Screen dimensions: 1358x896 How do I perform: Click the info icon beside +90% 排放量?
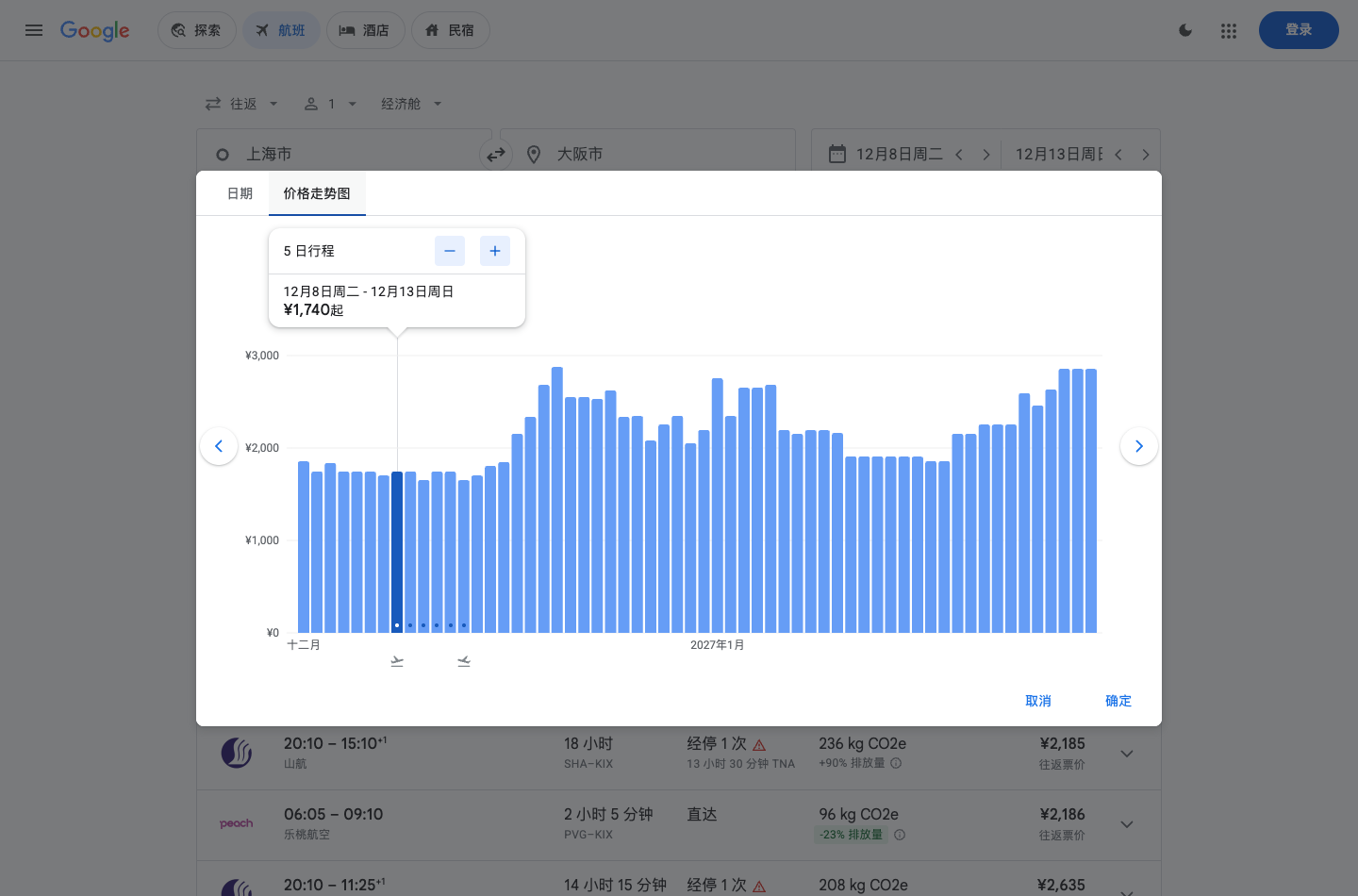[896, 763]
